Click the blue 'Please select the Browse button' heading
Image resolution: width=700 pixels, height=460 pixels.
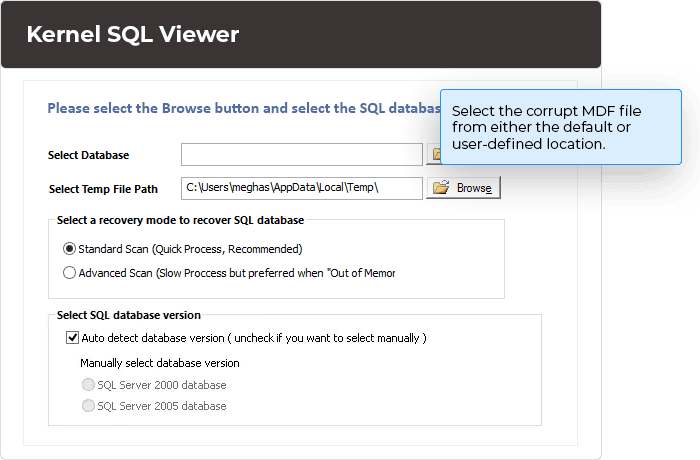244,108
